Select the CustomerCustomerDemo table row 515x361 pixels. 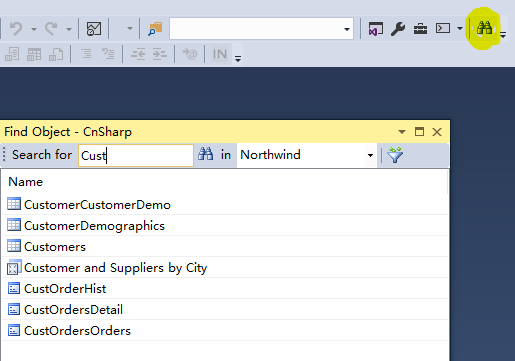[x=225, y=204]
